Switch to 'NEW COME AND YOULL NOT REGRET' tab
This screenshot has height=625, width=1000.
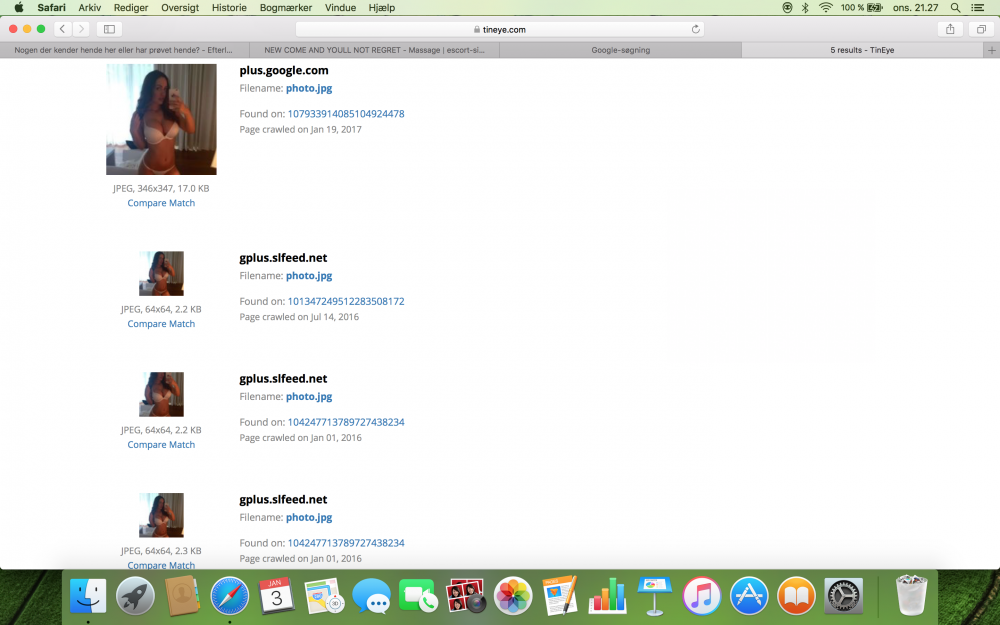pos(374,50)
